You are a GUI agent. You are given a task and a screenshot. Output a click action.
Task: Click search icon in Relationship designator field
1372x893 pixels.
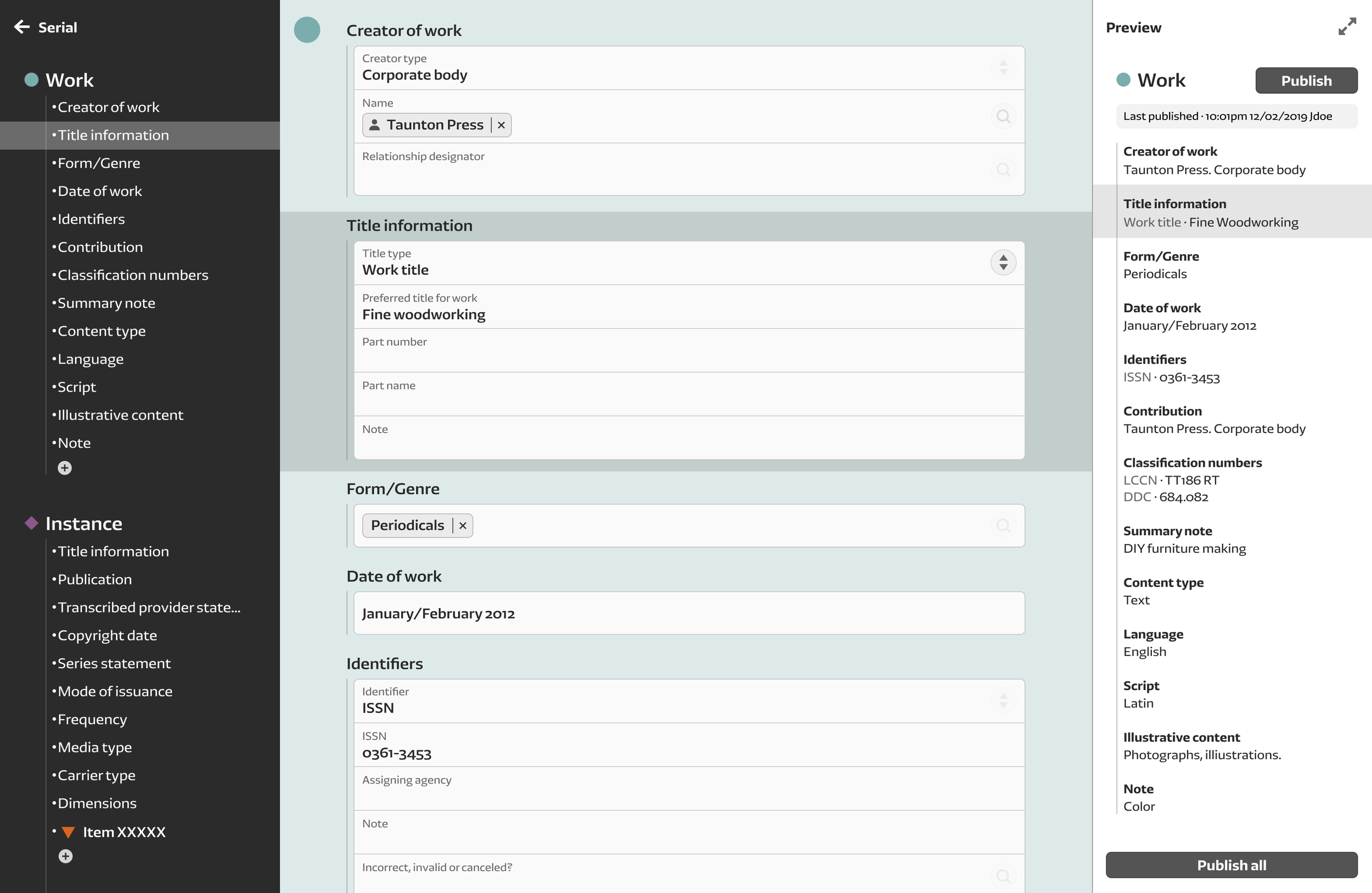coord(1003,170)
